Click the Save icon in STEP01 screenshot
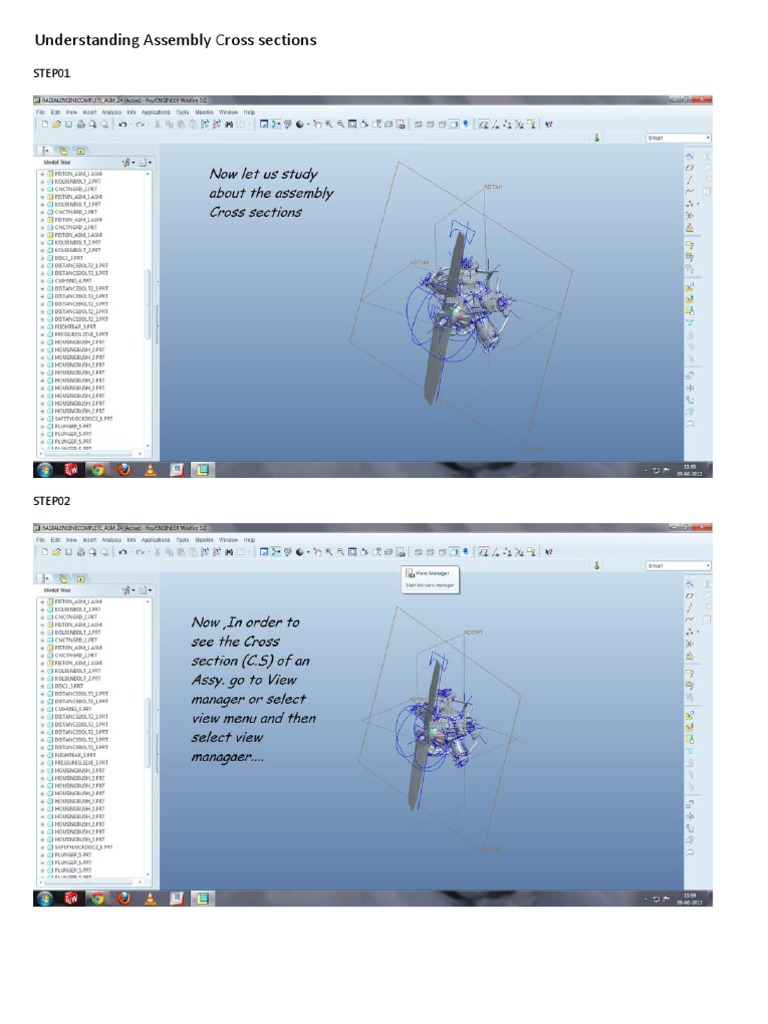 [x=68, y=124]
